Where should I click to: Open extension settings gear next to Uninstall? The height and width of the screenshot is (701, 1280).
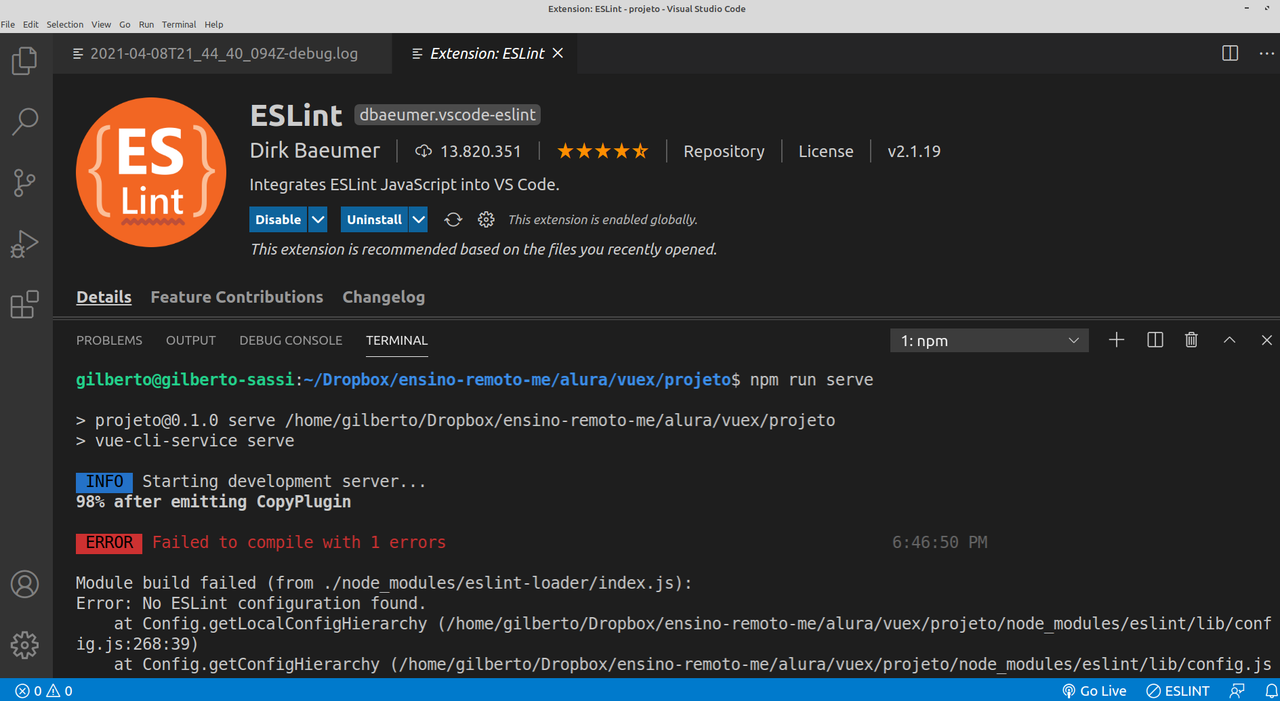[x=486, y=219]
